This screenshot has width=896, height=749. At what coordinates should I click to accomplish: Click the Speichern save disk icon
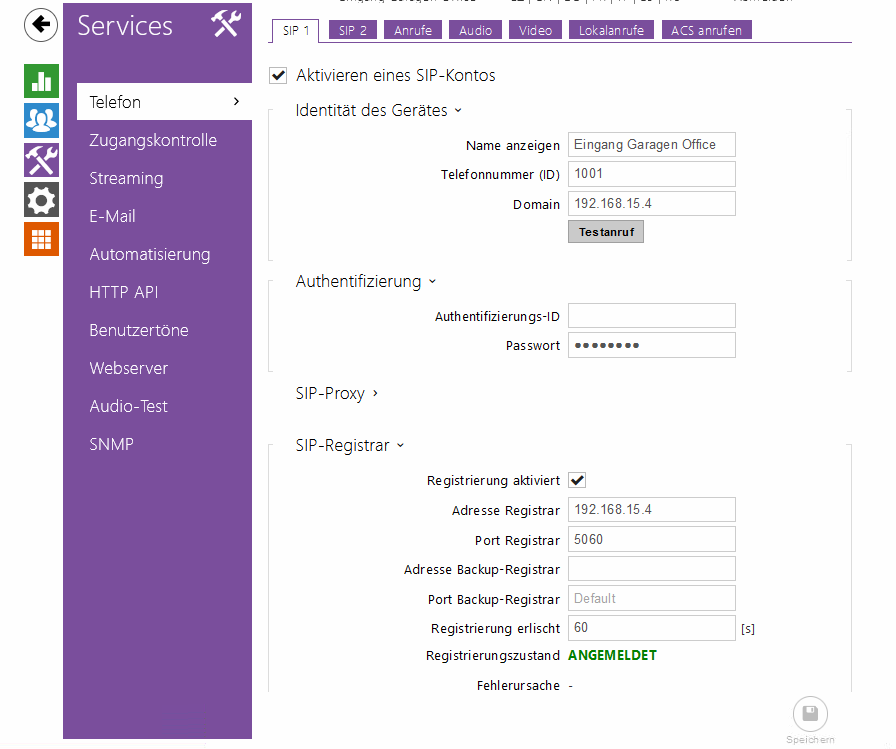[810, 714]
